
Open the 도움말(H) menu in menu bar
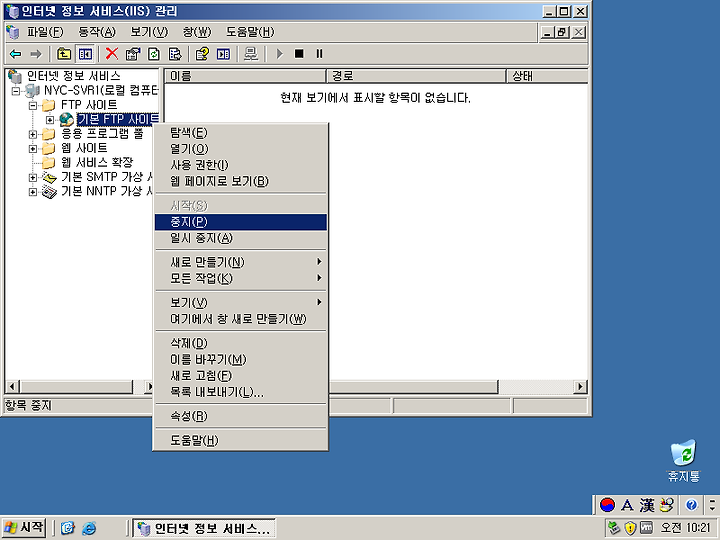250,32
